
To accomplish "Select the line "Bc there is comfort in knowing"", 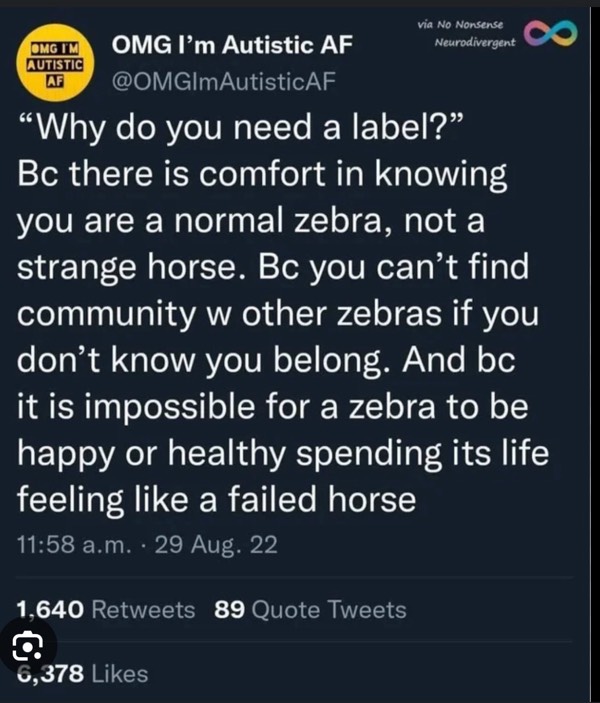I will coord(263,174).
